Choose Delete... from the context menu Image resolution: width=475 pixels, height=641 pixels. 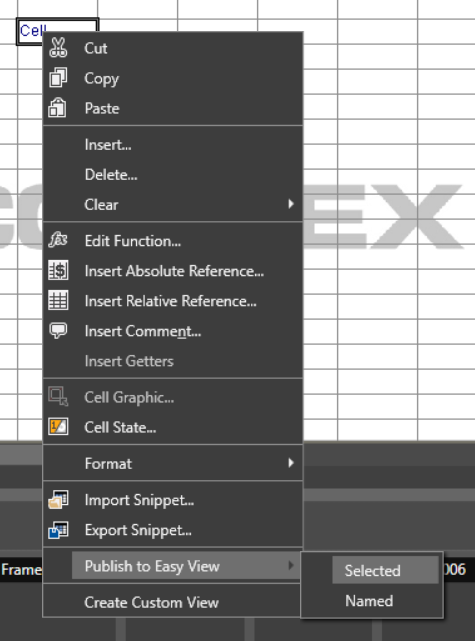click(x=173, y=175)
